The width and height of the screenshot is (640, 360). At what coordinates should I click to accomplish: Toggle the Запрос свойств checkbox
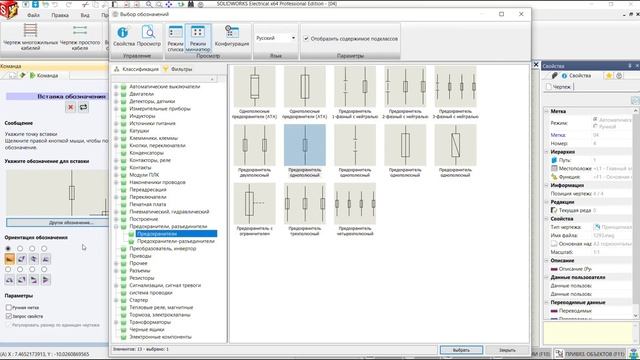click(9, 316)
